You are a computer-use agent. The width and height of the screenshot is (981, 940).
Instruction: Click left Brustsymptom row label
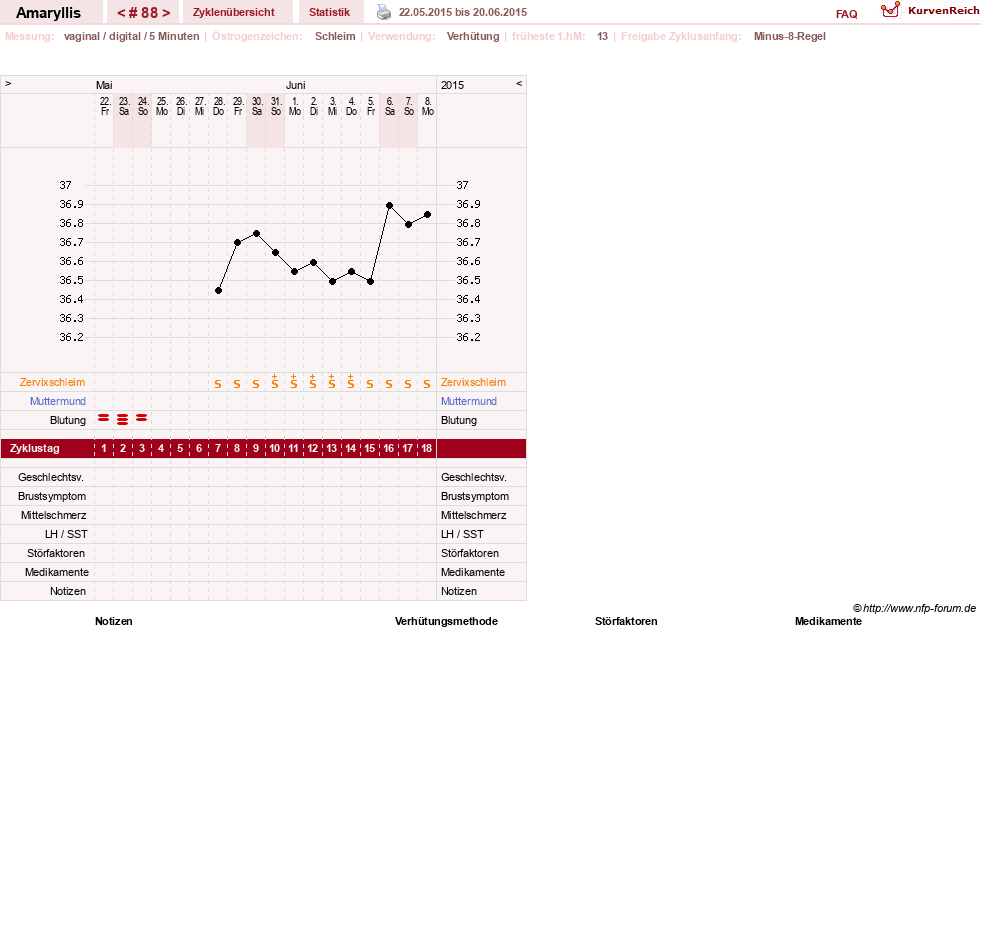click(52, 496)
